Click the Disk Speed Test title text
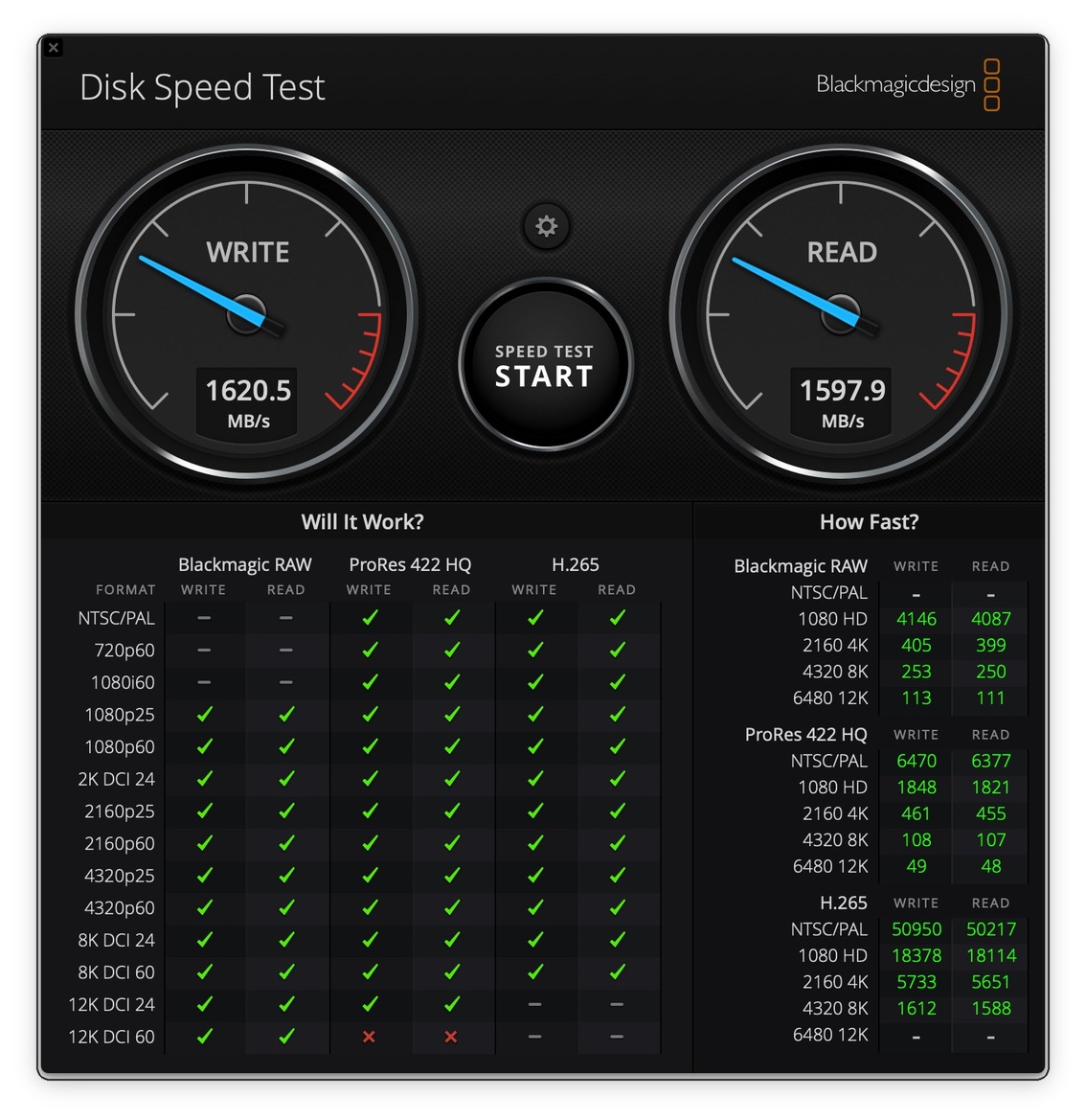The width and height of the screenshot is (1086, 1120). [202, 88]
